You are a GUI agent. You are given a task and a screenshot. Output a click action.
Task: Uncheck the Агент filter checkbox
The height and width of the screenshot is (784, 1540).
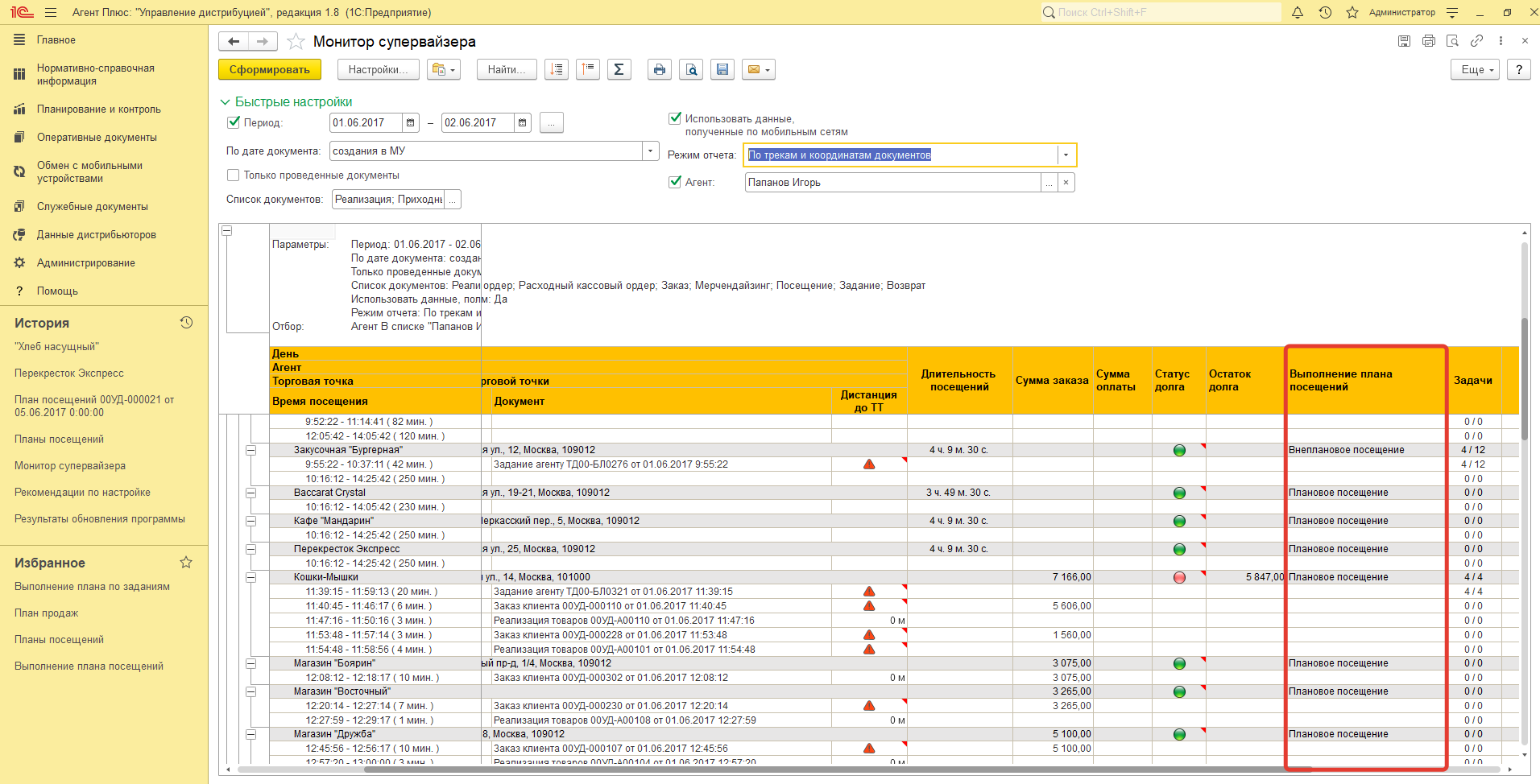tap(675, 182)
